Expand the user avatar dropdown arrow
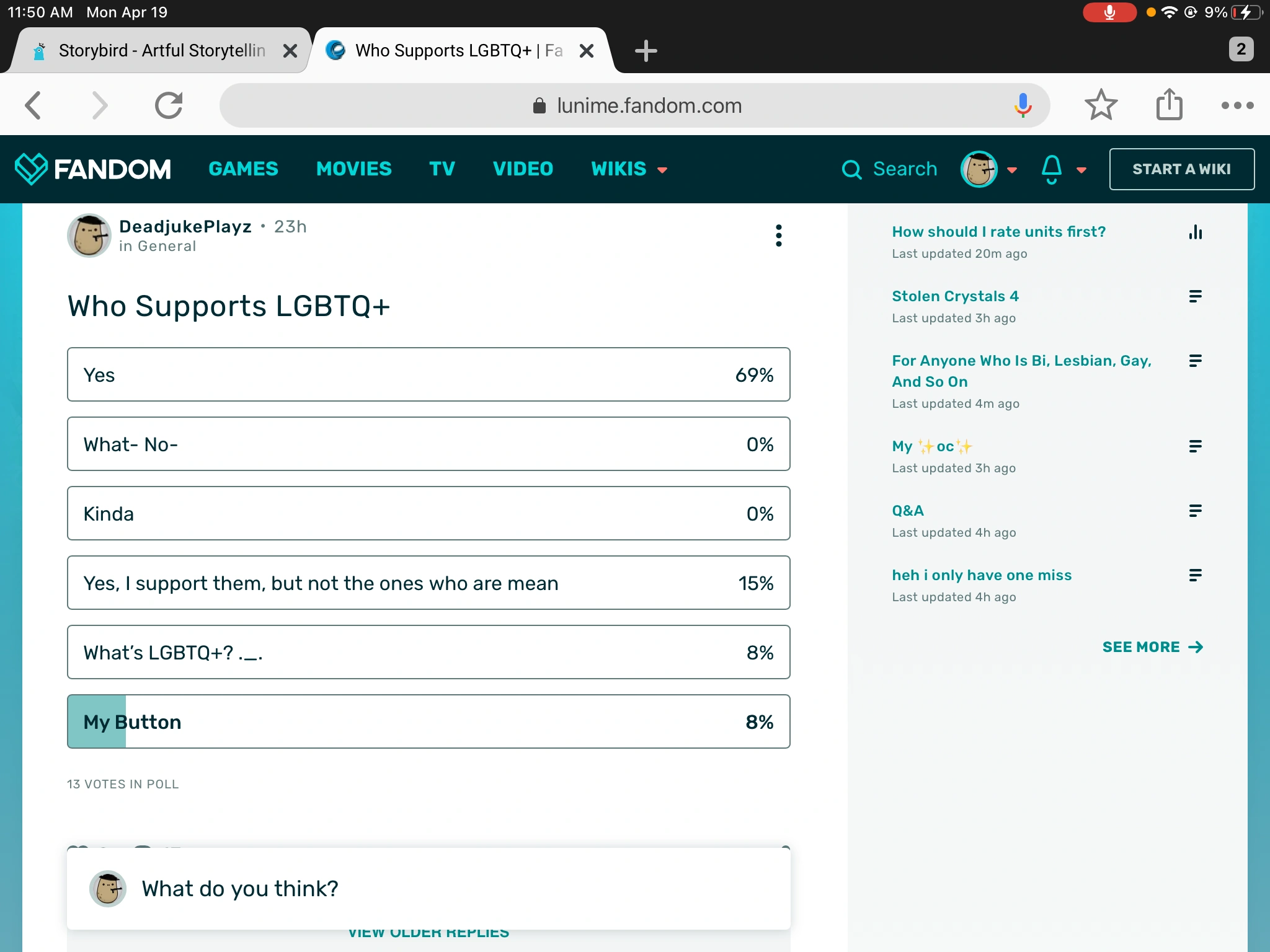The width and height of the screenshot is (1270, 952). pyautogui.click(x=1012, y=170)
